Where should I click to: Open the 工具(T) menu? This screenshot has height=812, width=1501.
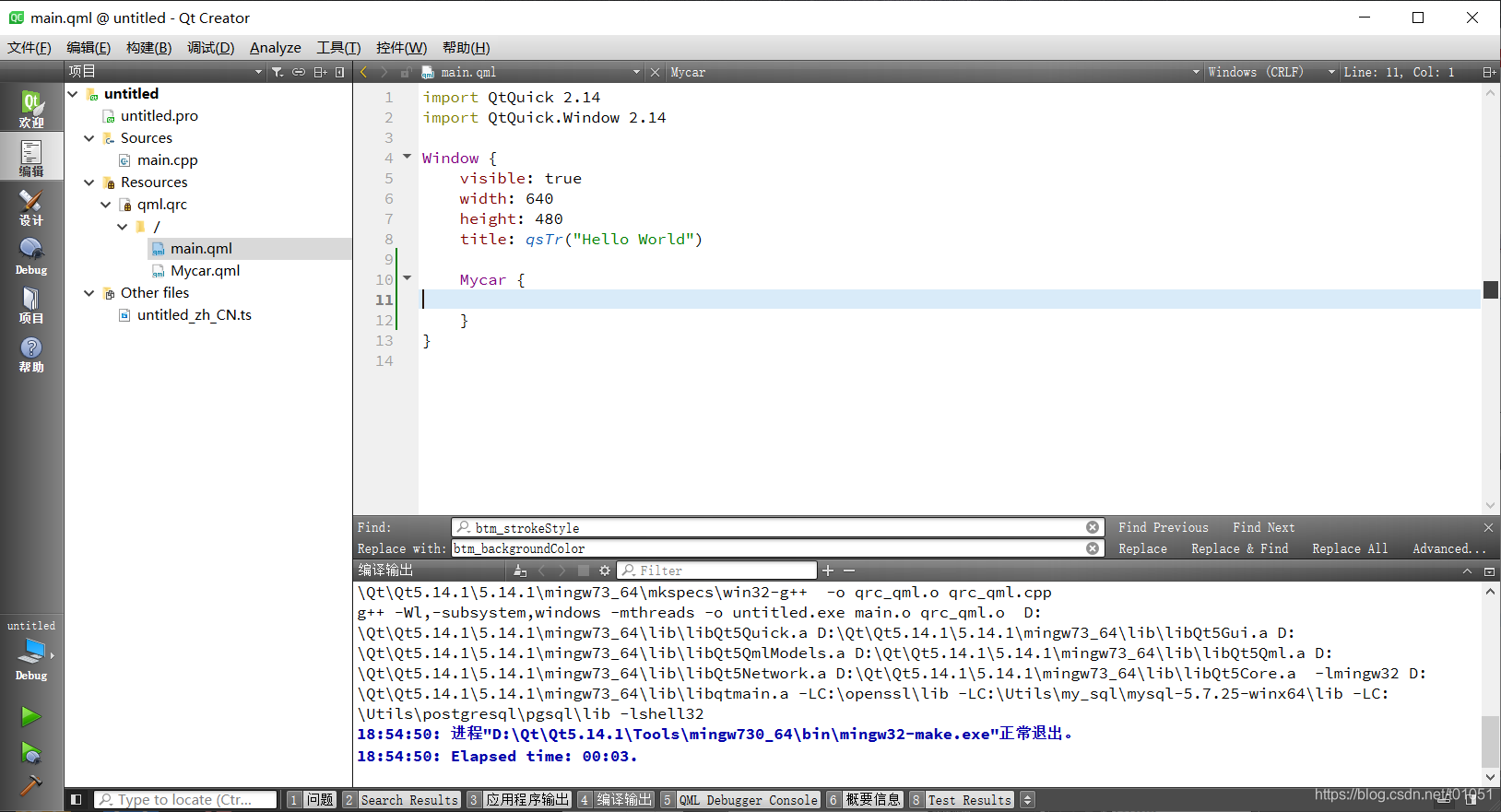click(338, 47)
